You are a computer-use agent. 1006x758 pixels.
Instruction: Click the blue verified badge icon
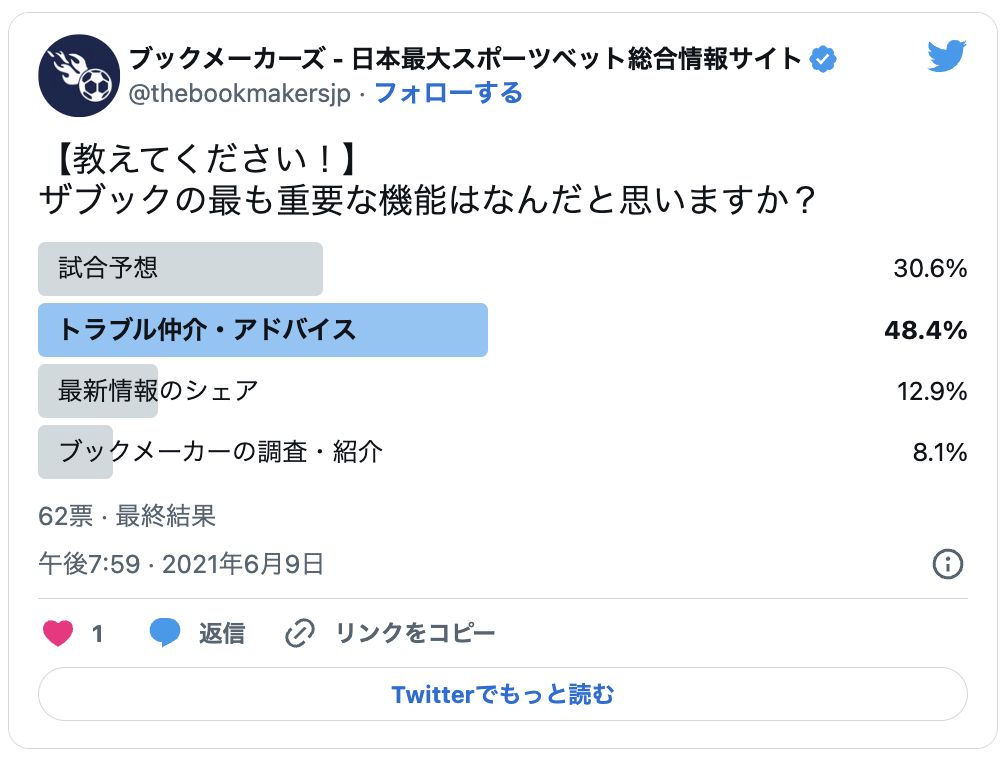(x=822, y=60)
